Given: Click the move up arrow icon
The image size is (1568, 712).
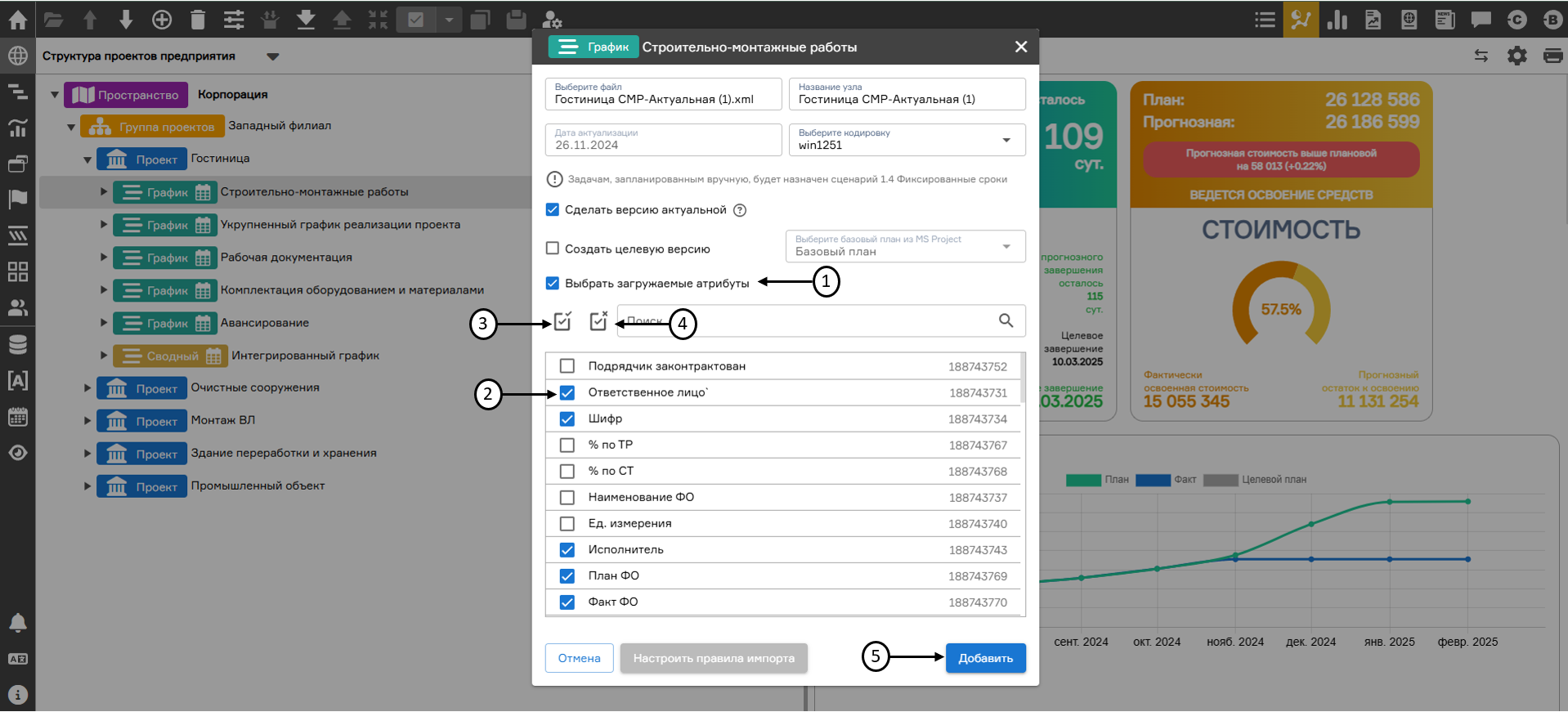Looking at the screenshot, I should coord(90,20).
